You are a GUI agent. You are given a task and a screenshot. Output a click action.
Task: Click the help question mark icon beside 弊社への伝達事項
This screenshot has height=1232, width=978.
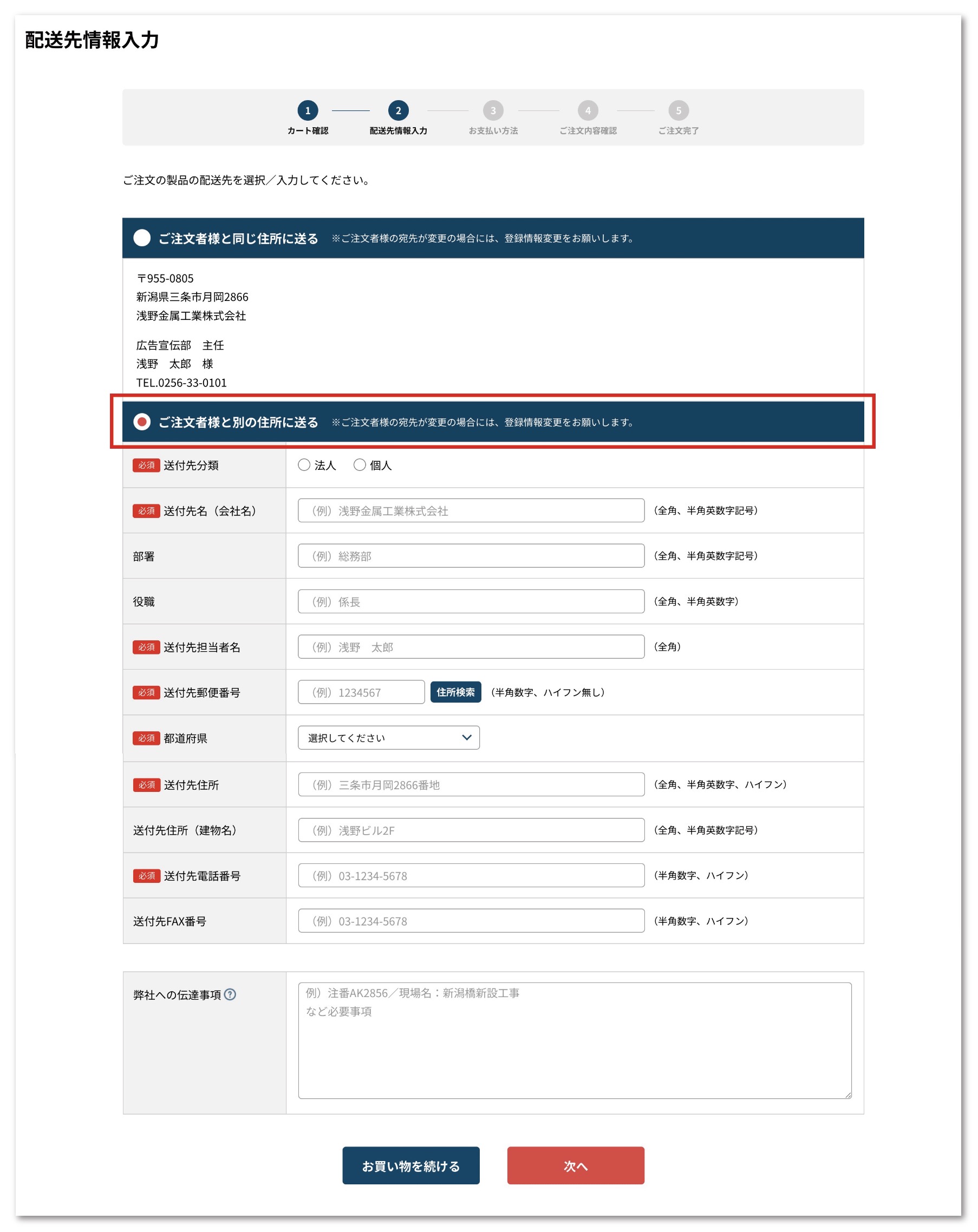coord(230,994)
